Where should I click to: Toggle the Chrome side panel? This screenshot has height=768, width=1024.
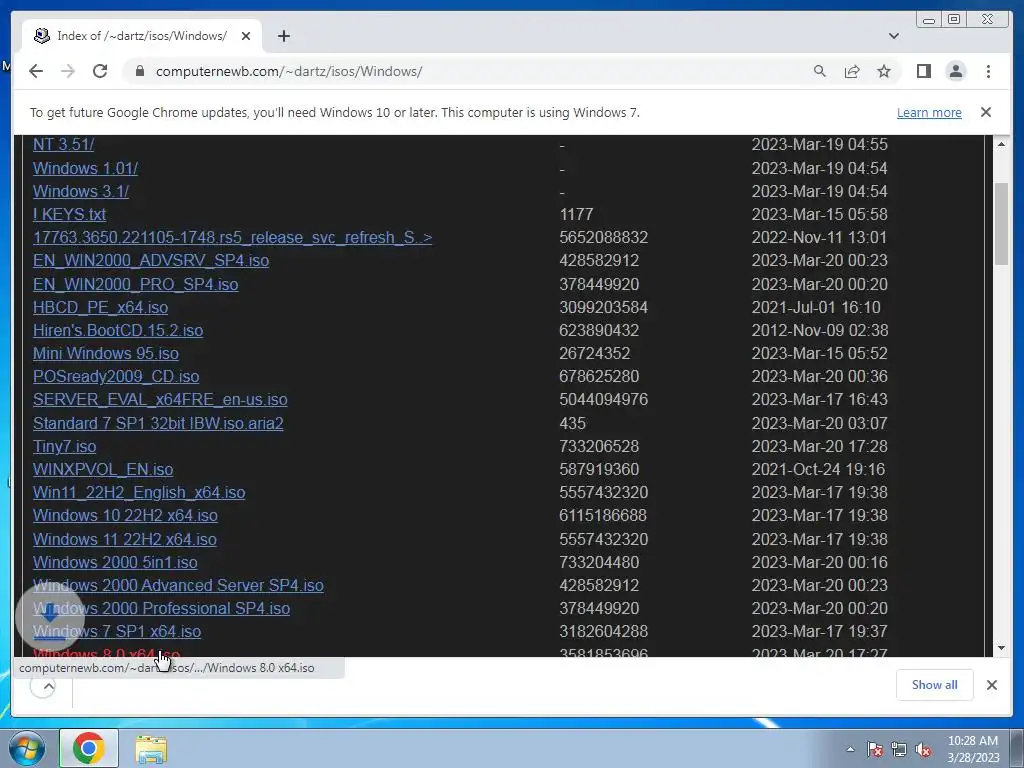tap(923, 71)
